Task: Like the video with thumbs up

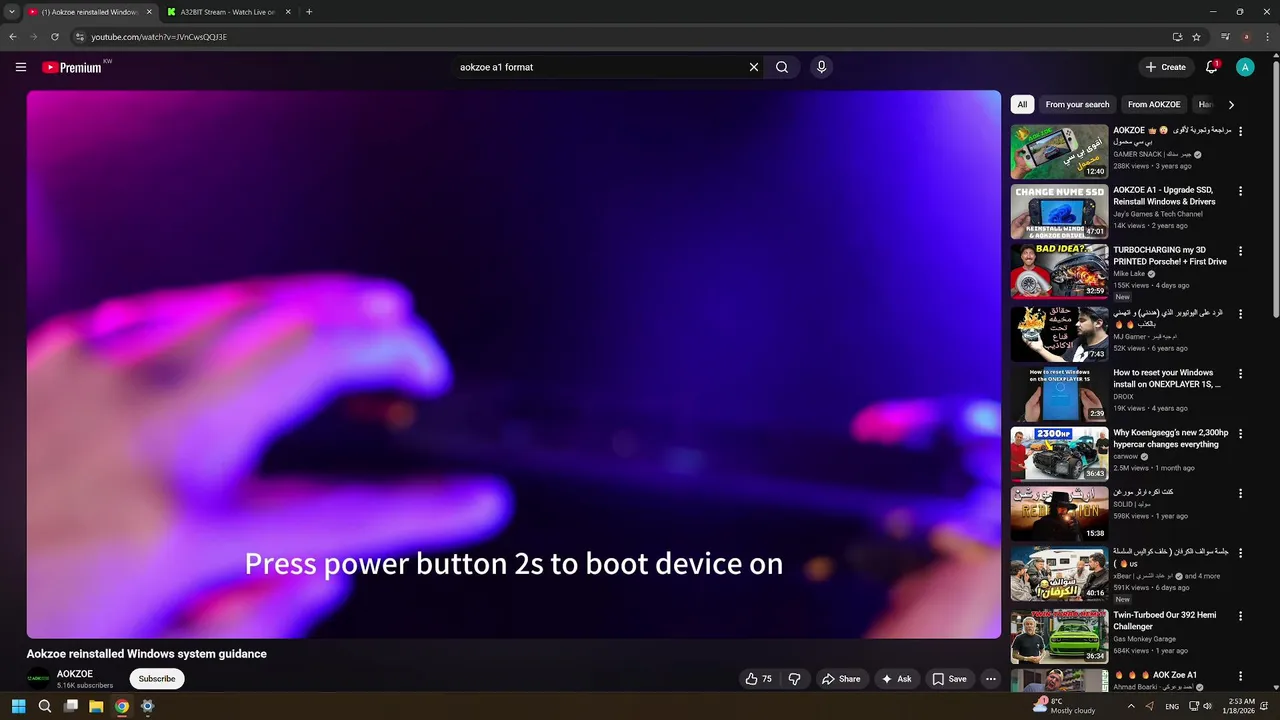Action: (759, 679)
